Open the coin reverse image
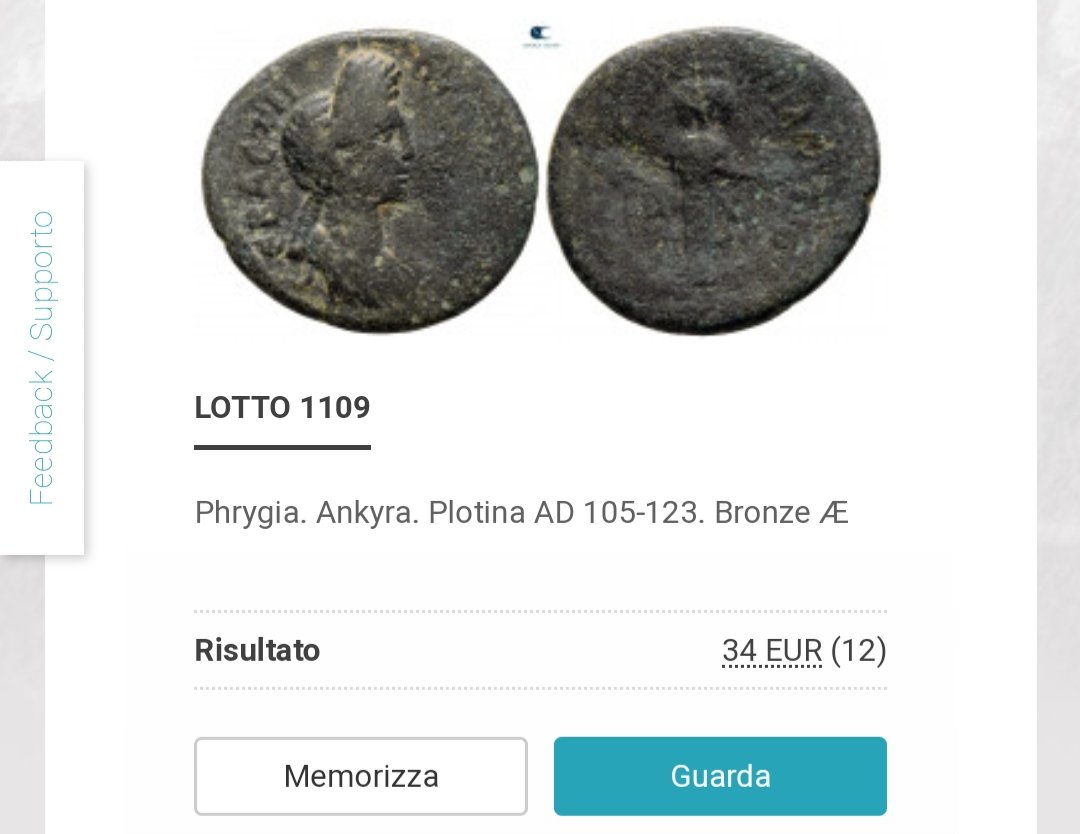 (x=714, y=181)
